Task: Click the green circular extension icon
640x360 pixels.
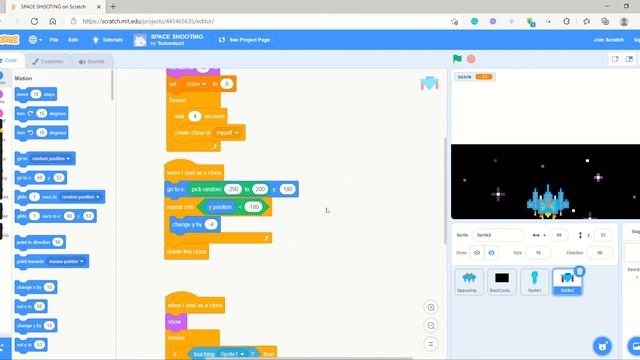Action: pyautogui.click(x=474, y=21)
